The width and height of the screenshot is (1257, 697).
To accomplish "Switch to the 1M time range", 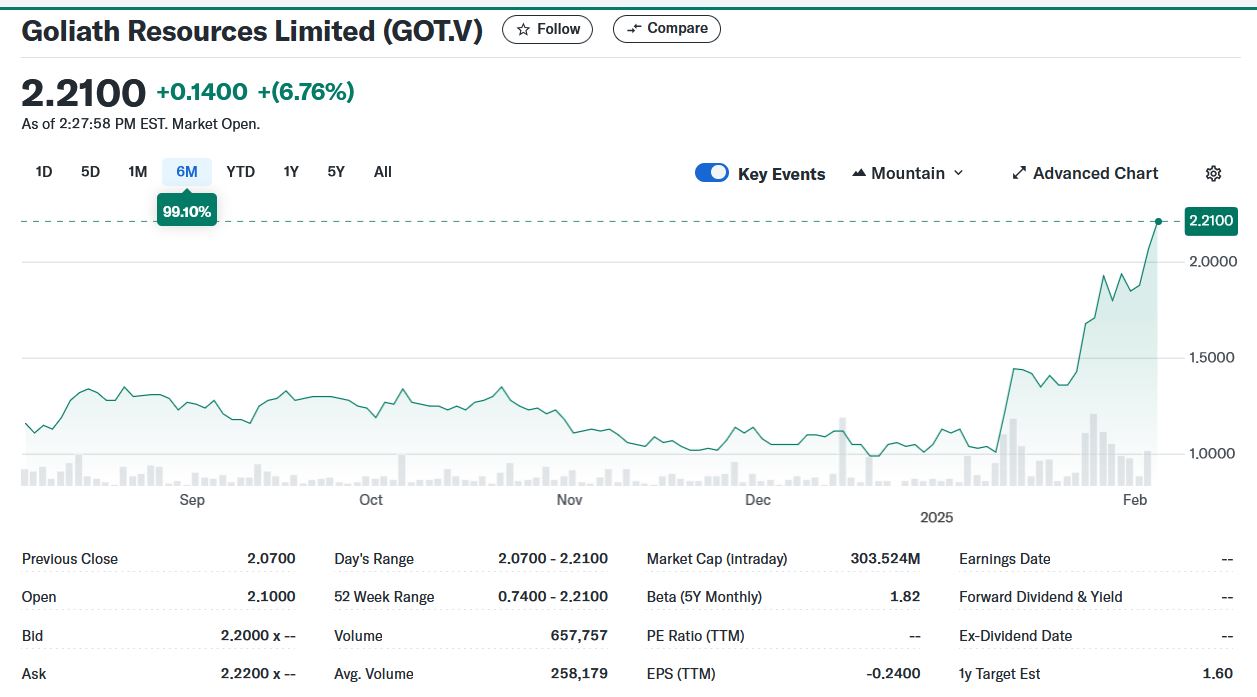I will point(138,172).
